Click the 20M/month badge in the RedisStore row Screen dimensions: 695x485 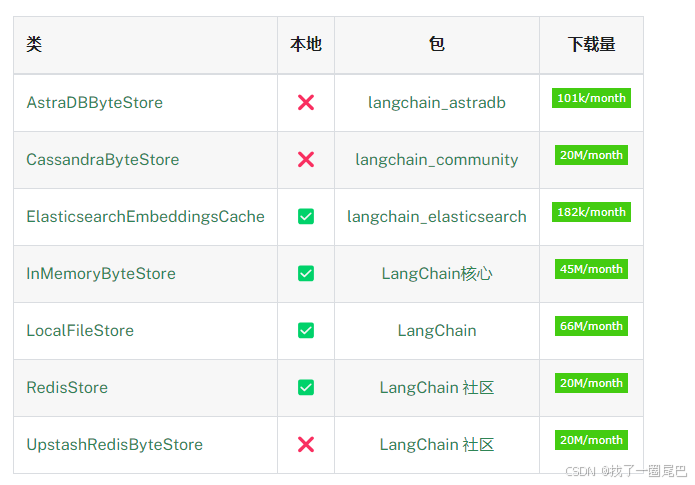tap(591, 383)
